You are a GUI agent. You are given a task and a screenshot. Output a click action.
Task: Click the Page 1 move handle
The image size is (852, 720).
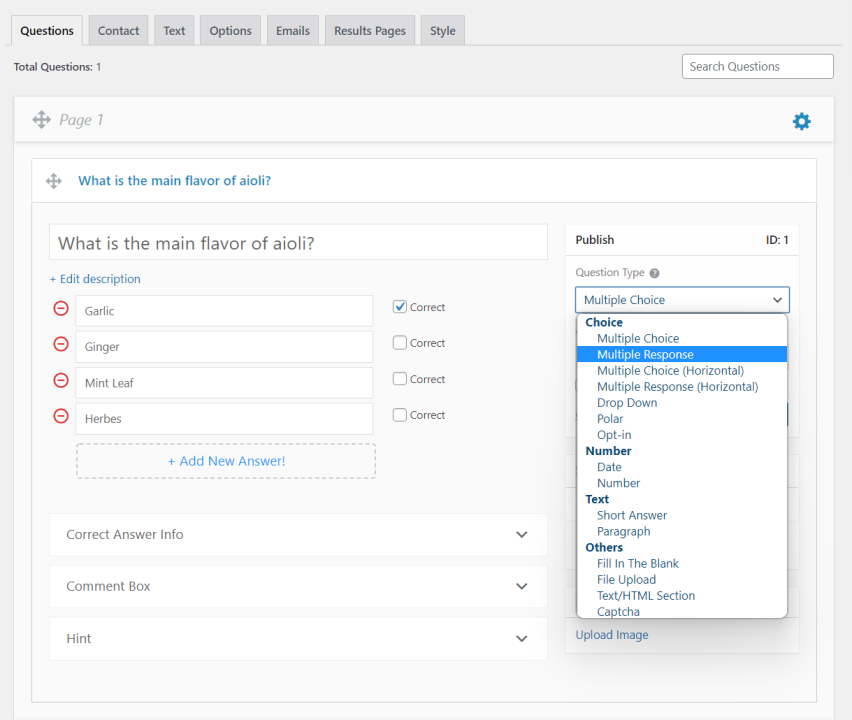[x=41, y=119]
